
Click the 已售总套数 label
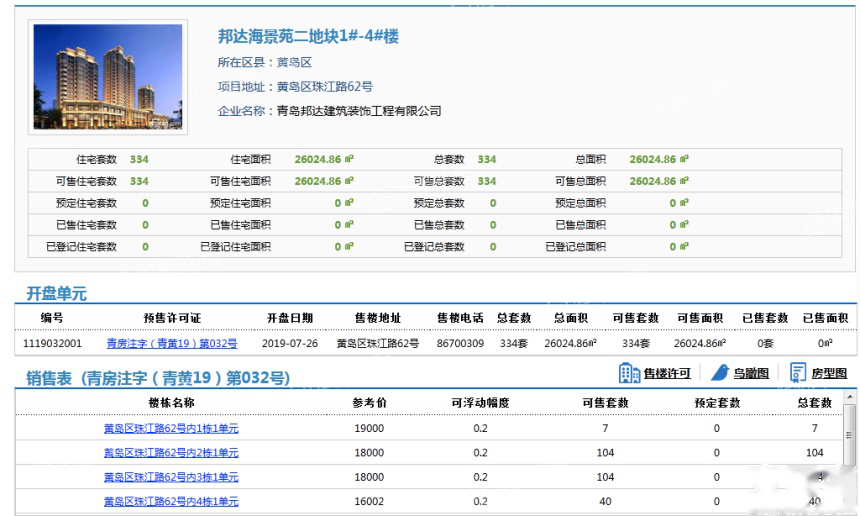coord(439,225)
